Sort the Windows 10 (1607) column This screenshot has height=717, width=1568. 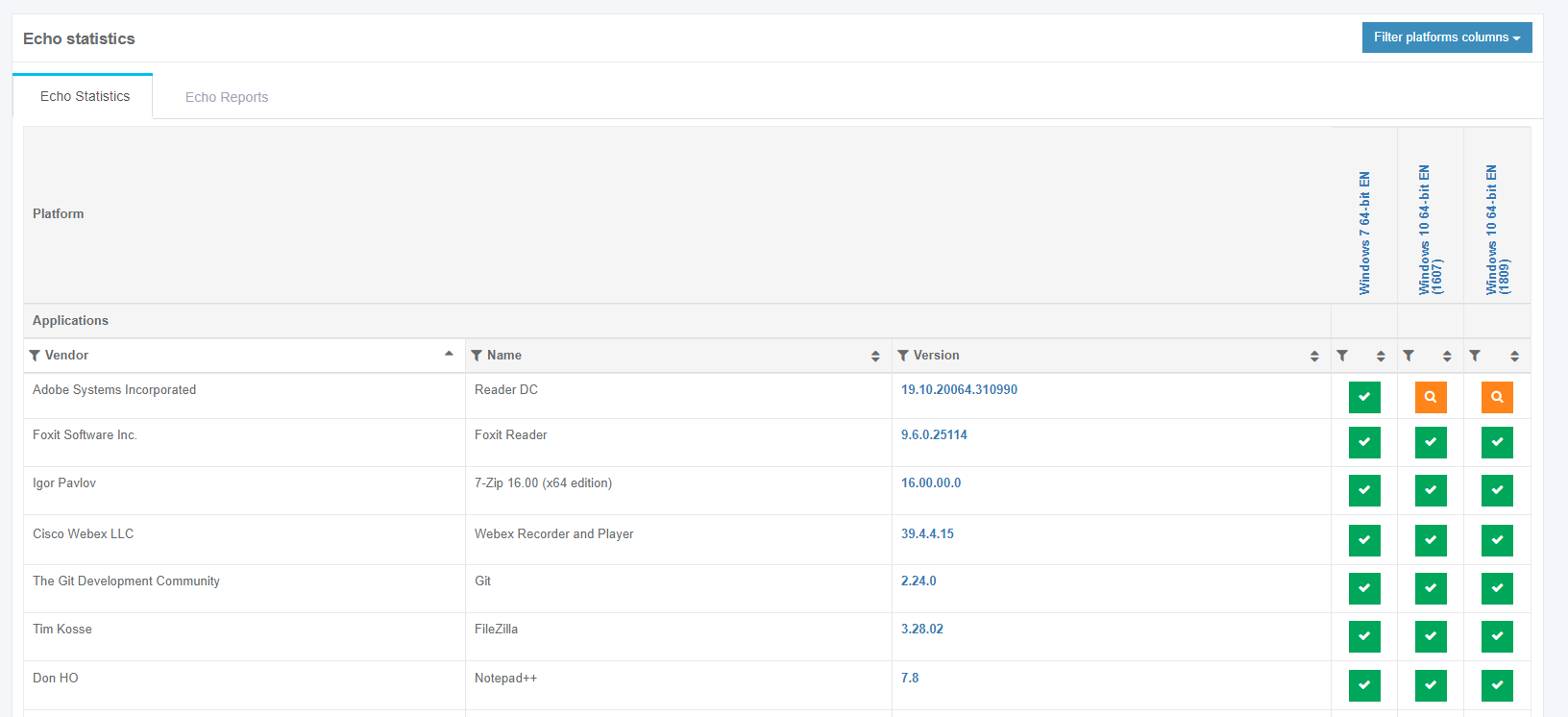click(x=1447, y=356)
